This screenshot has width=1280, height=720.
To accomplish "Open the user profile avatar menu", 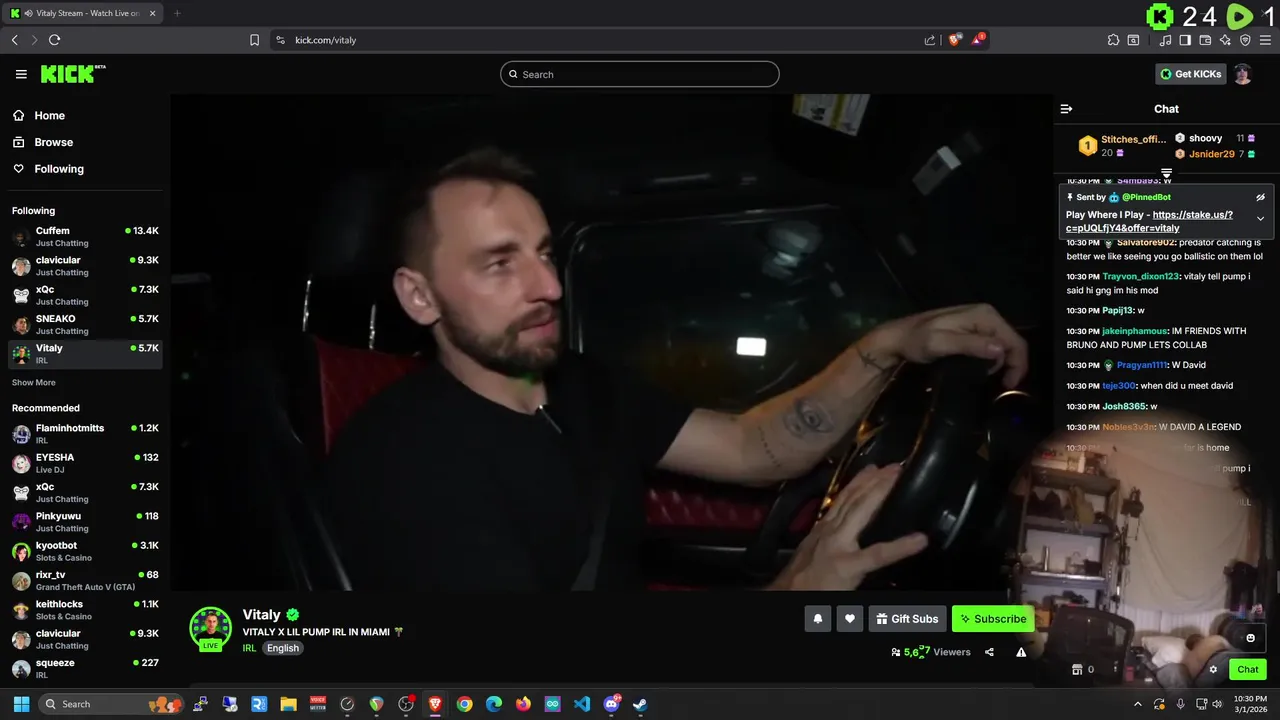I will click(1243, 74).
